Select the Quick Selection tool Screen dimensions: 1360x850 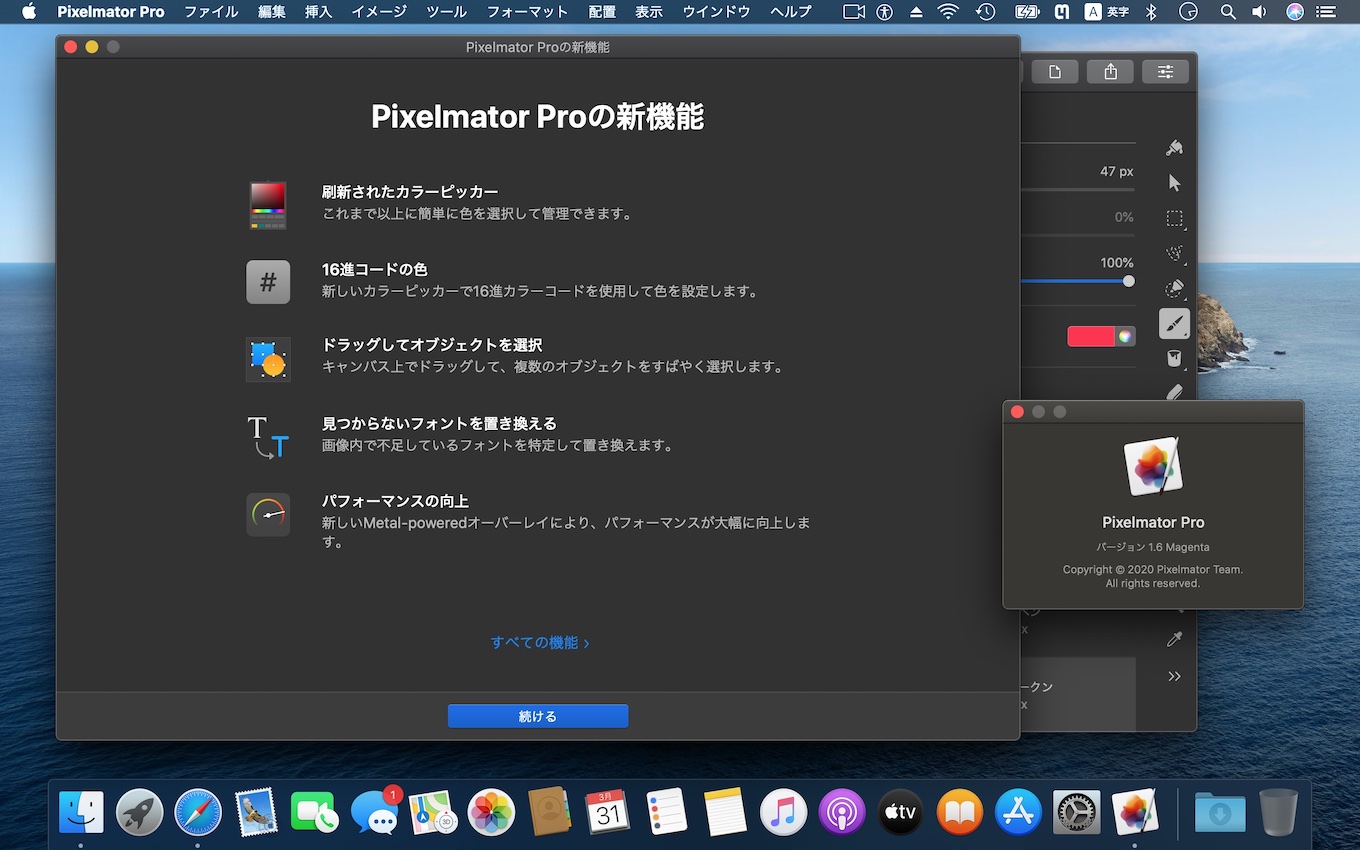[x=1175, y=289]
